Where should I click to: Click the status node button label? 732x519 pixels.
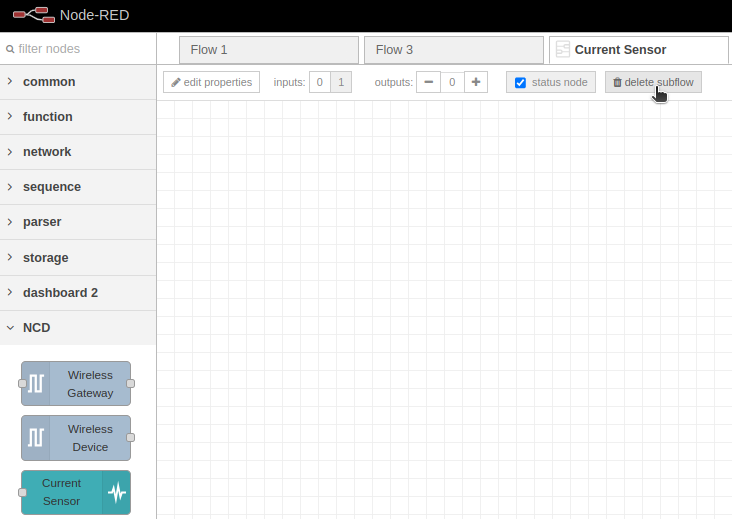coord(559,83)
